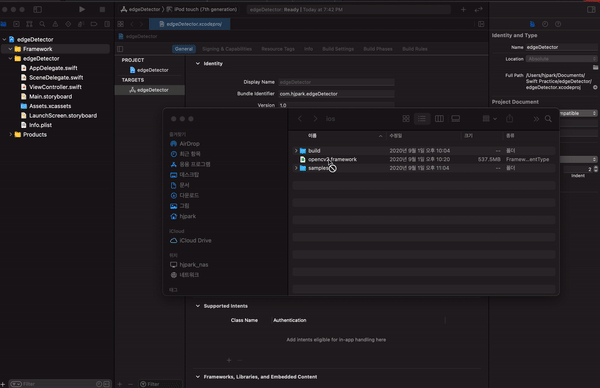The width and height of the screenshot is (600, 388).
Task: Toggle the project and targets list sidebar
Action: click(120, 49)
